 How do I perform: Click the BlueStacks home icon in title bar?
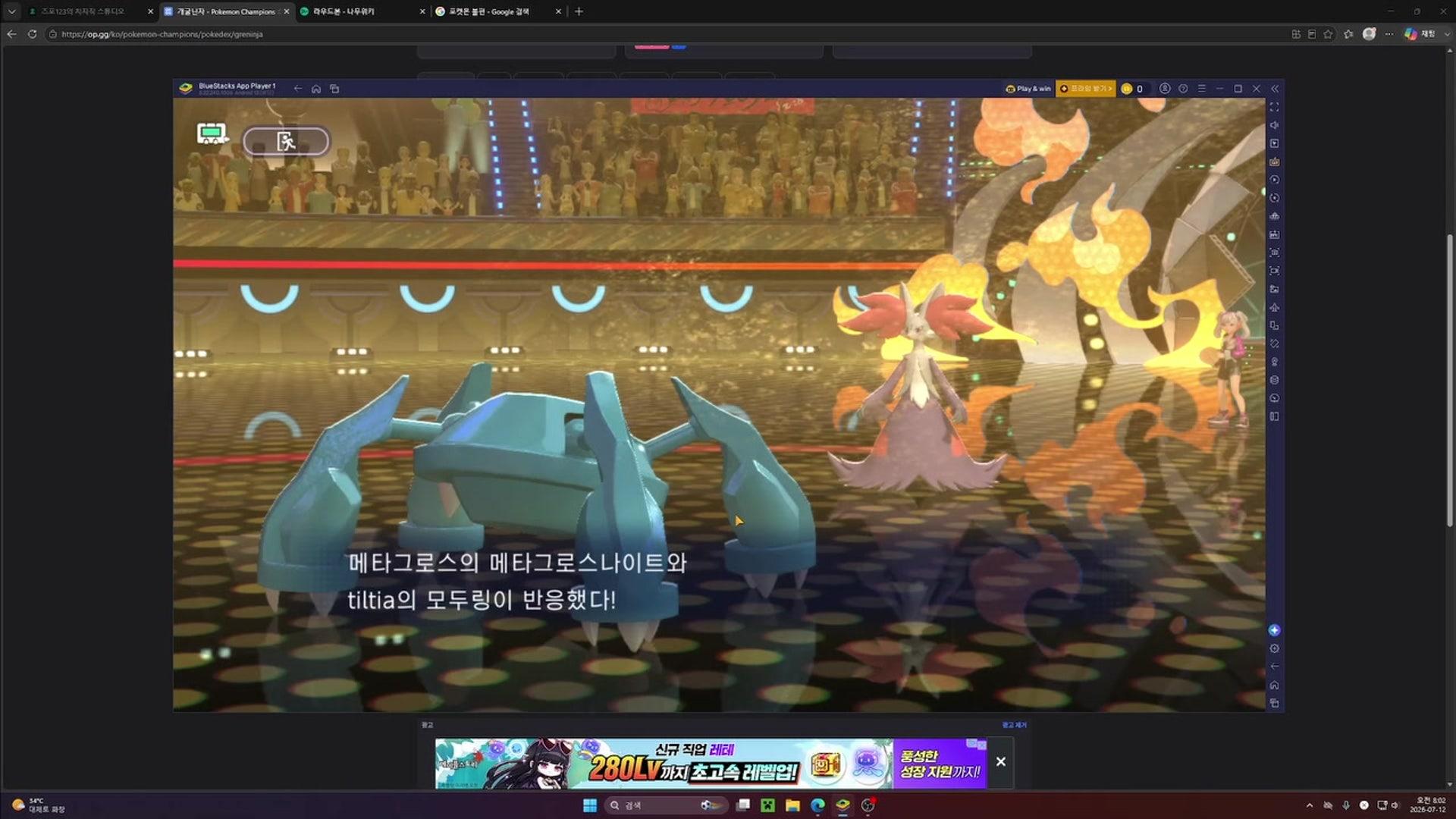(316, 89)
